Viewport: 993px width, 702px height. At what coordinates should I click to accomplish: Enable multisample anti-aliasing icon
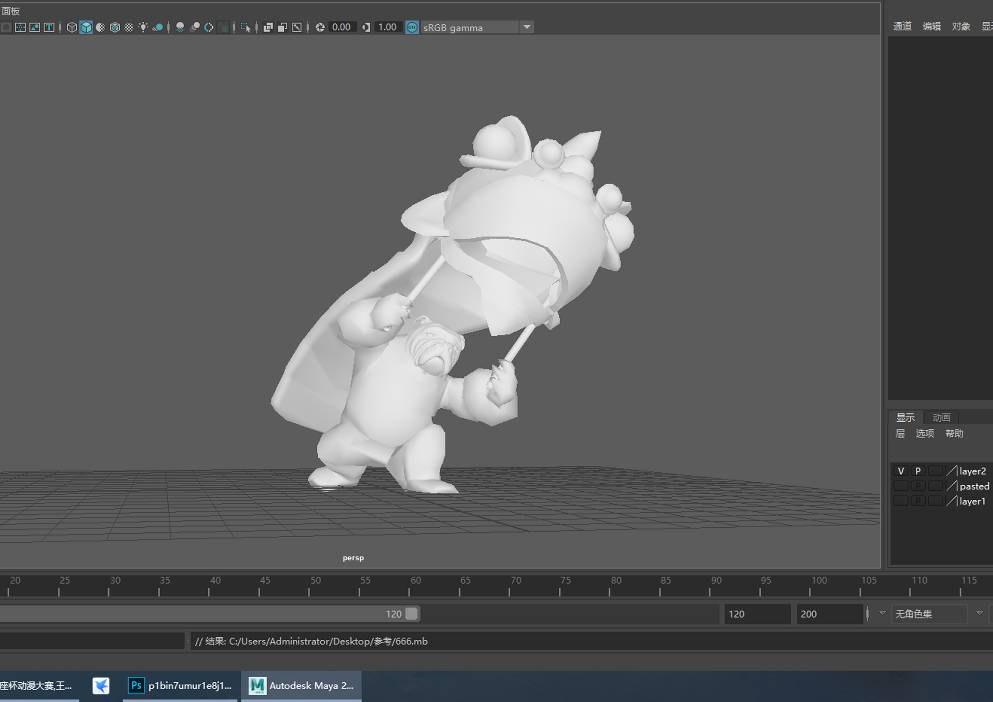208,27
